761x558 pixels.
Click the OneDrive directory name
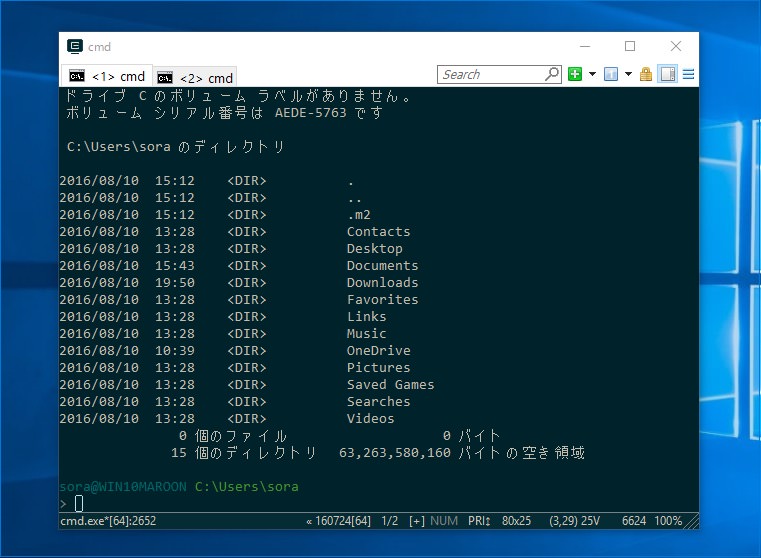click(379, 351)
